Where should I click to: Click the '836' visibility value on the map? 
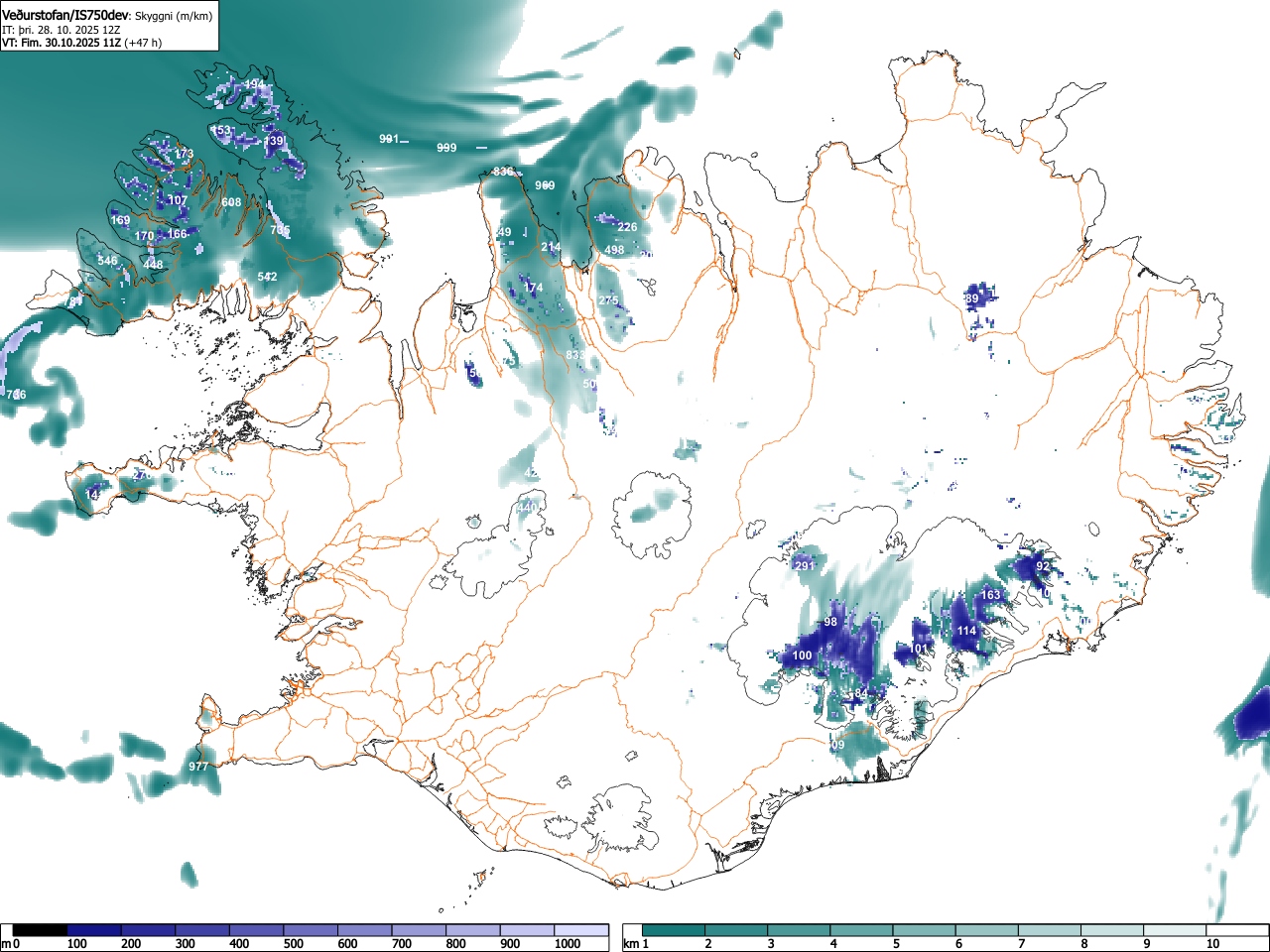(504, 172)
